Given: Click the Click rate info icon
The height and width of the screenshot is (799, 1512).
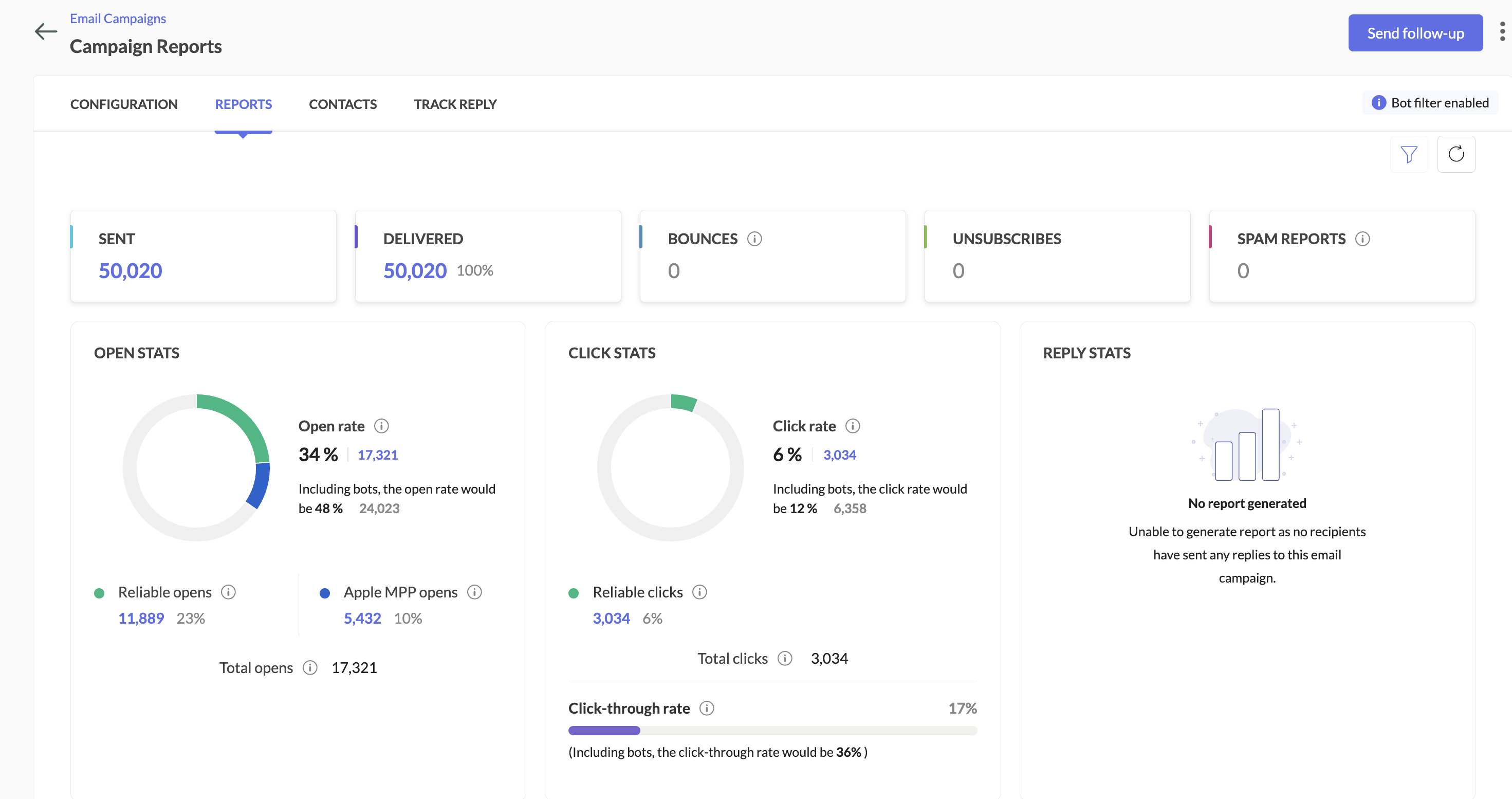Looking at the screenshot, I should pyautogui.click(x=852, y=426).
